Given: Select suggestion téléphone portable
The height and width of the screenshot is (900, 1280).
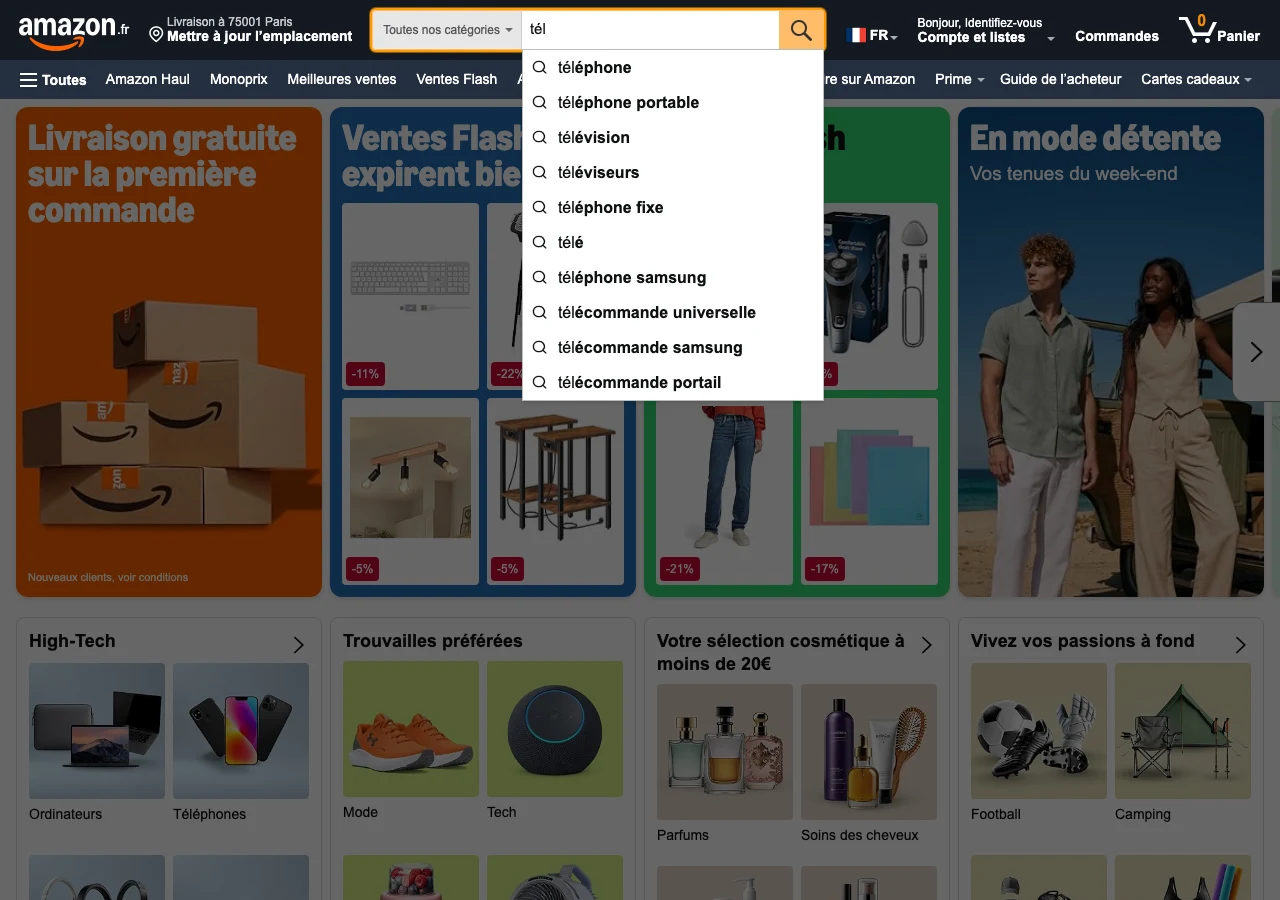Looking at the screenshot, I should pos(672,102).
